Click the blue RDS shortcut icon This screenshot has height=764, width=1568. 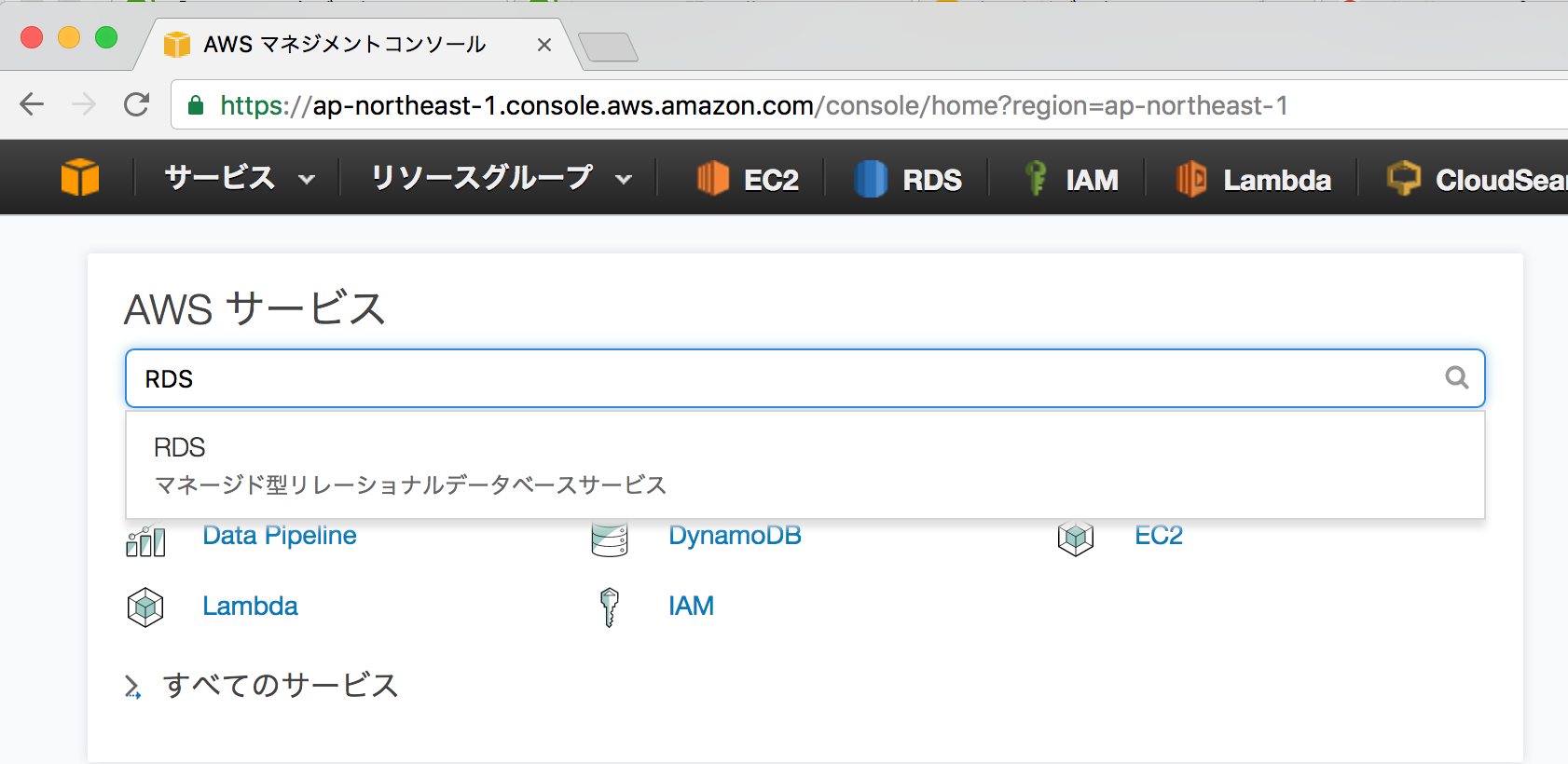[x=871, y=178]
